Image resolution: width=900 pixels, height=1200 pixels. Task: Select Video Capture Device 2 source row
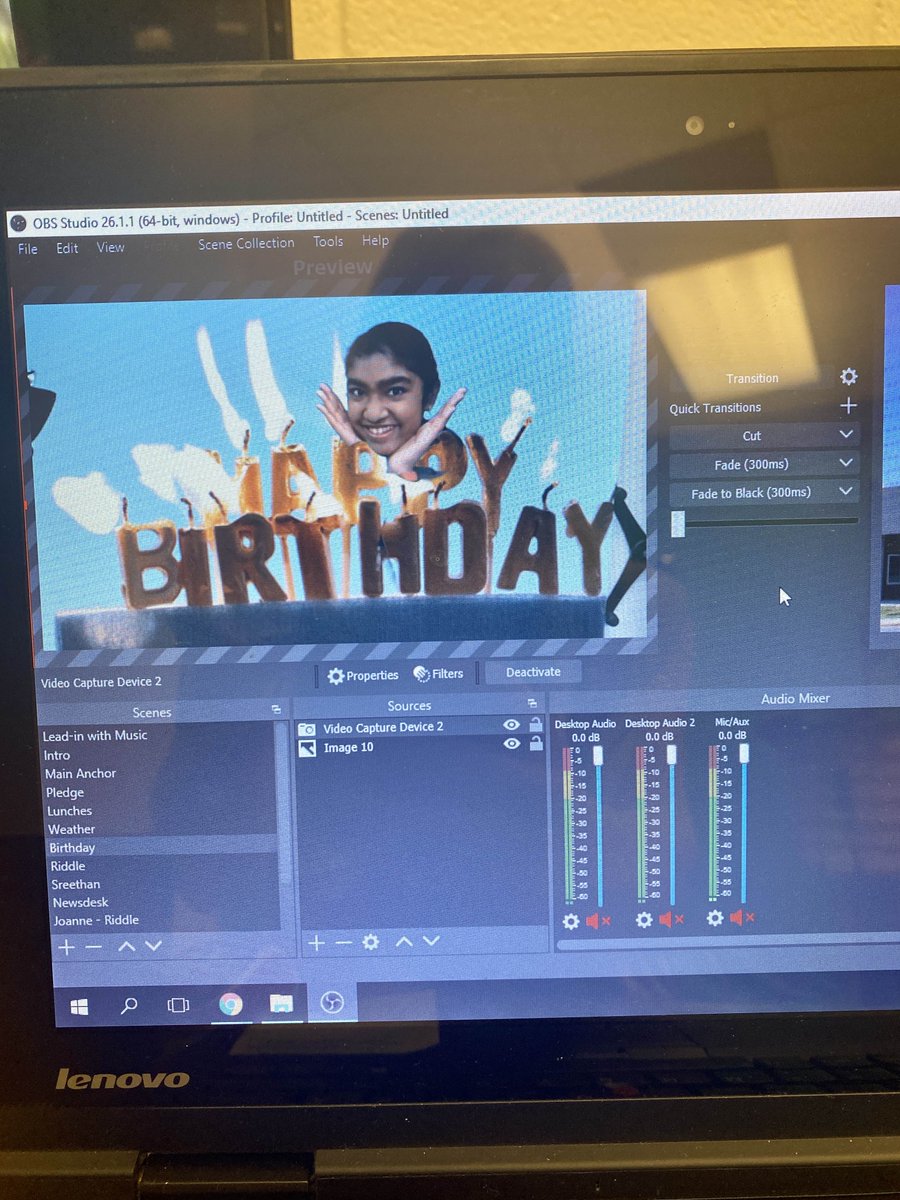421,727
